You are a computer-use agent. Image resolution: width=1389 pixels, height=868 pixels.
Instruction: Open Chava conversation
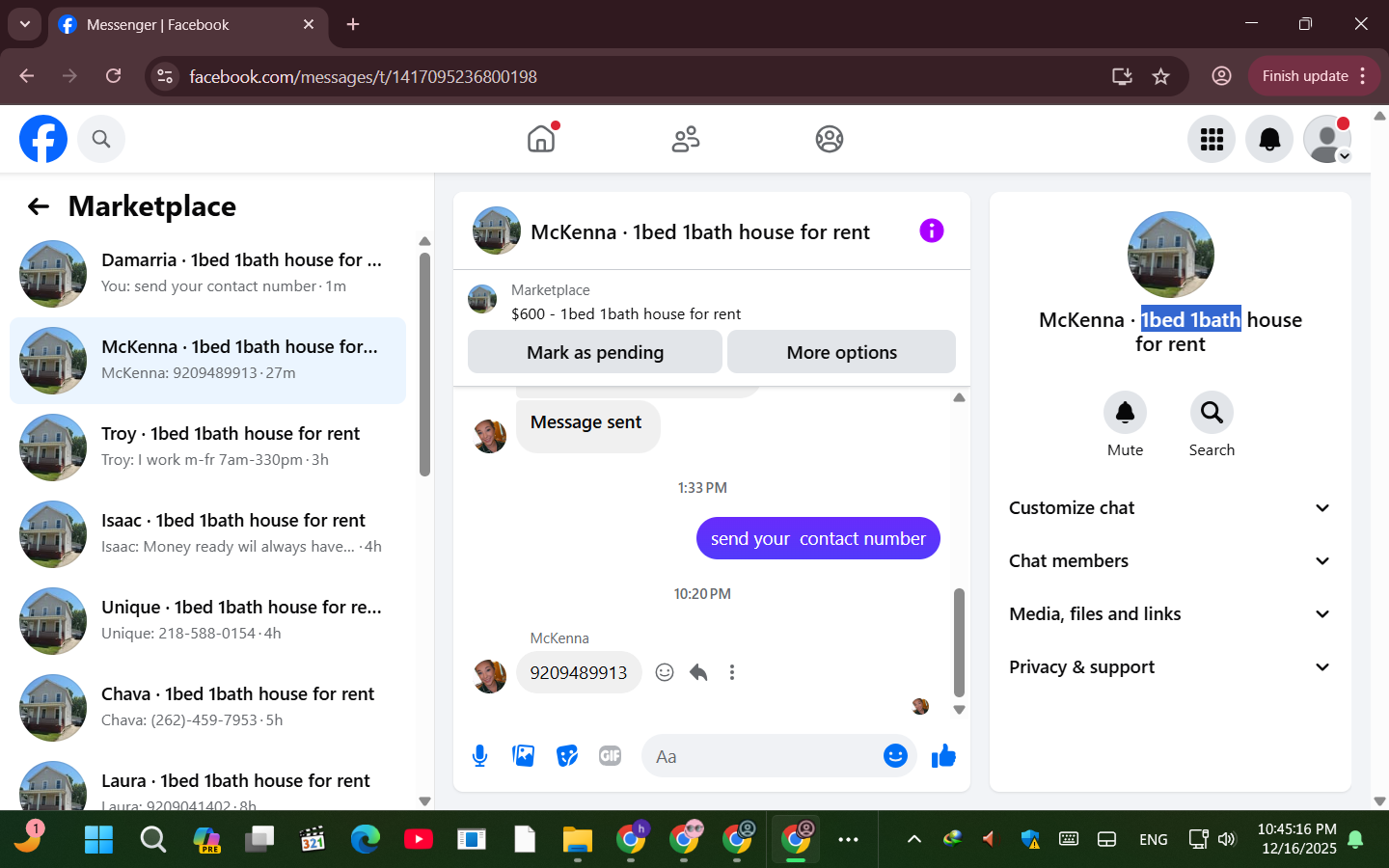[207, 708]
